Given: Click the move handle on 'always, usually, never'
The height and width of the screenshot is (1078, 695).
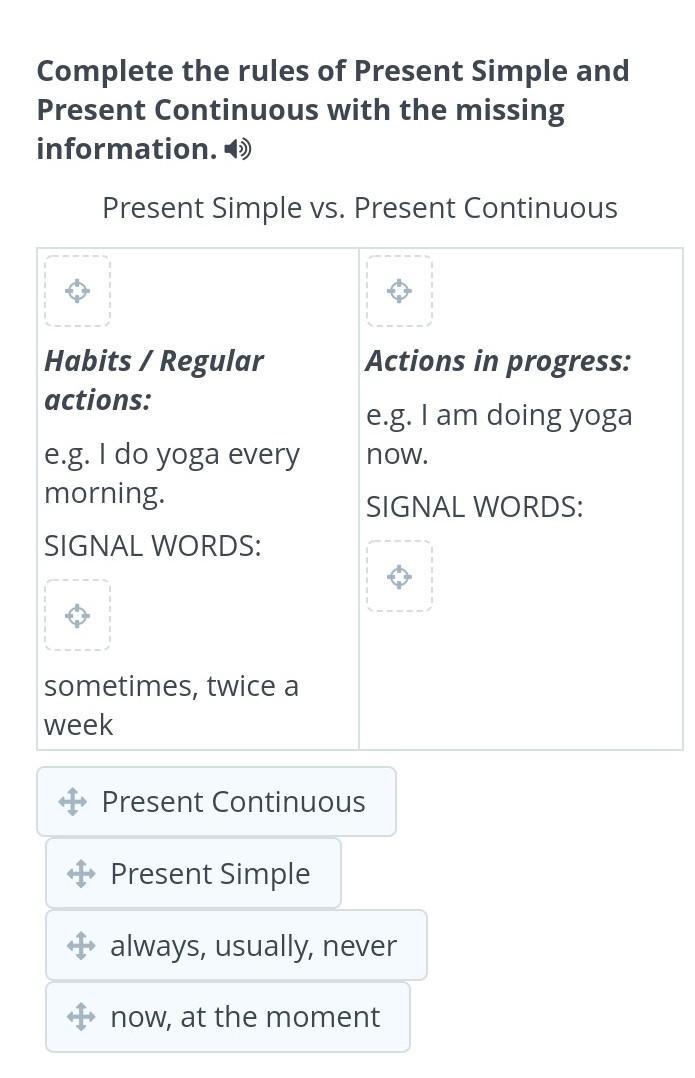Looking at the screenshot, I should pyautogui.click(x=80, y=946).
